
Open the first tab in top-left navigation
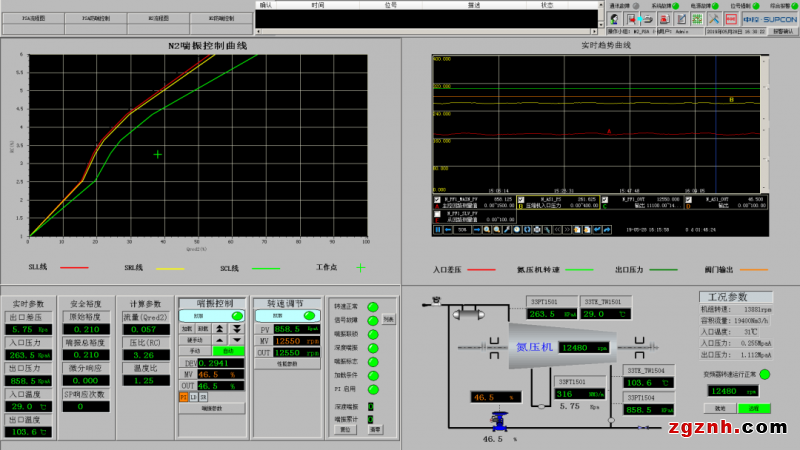point(34,19)
